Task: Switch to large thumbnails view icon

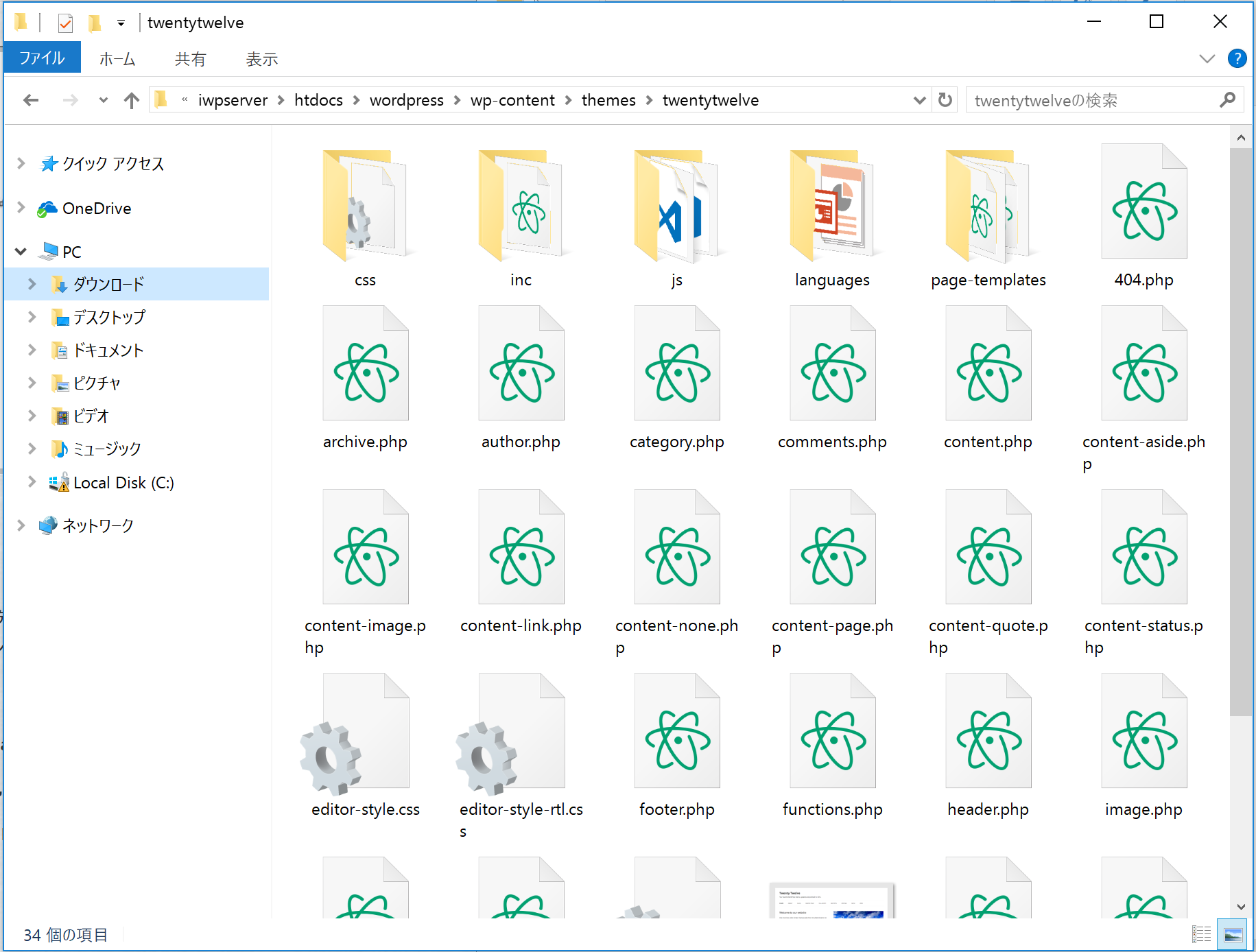Action: click(1233, 934)
